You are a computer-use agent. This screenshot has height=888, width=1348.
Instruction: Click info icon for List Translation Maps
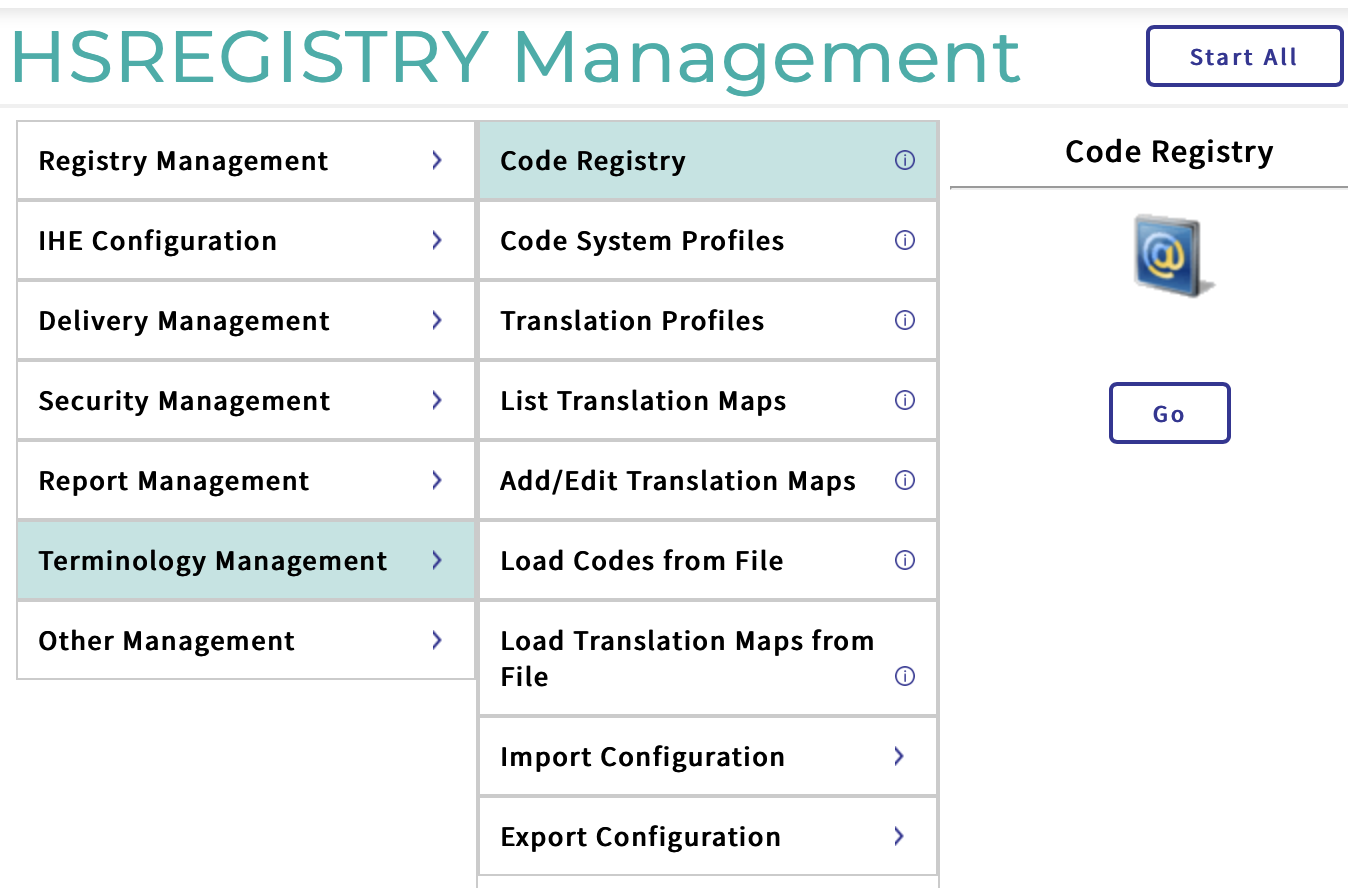click(x=904, y=400)
